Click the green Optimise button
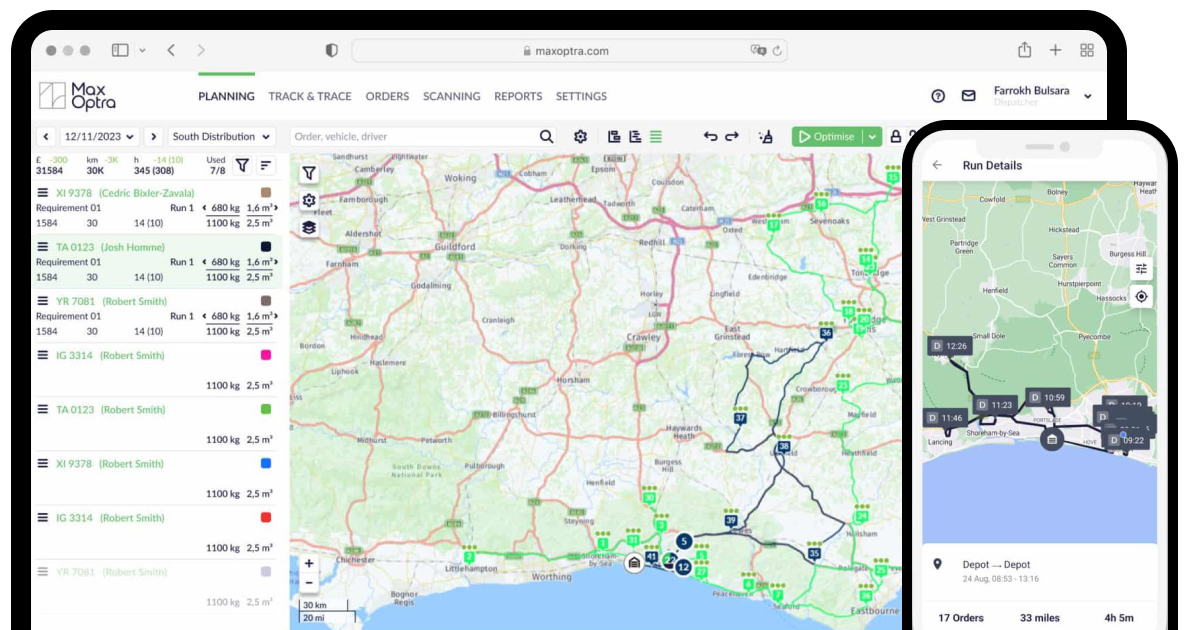The height and width of the screenshot is (630, 1200). coord(827,137)
